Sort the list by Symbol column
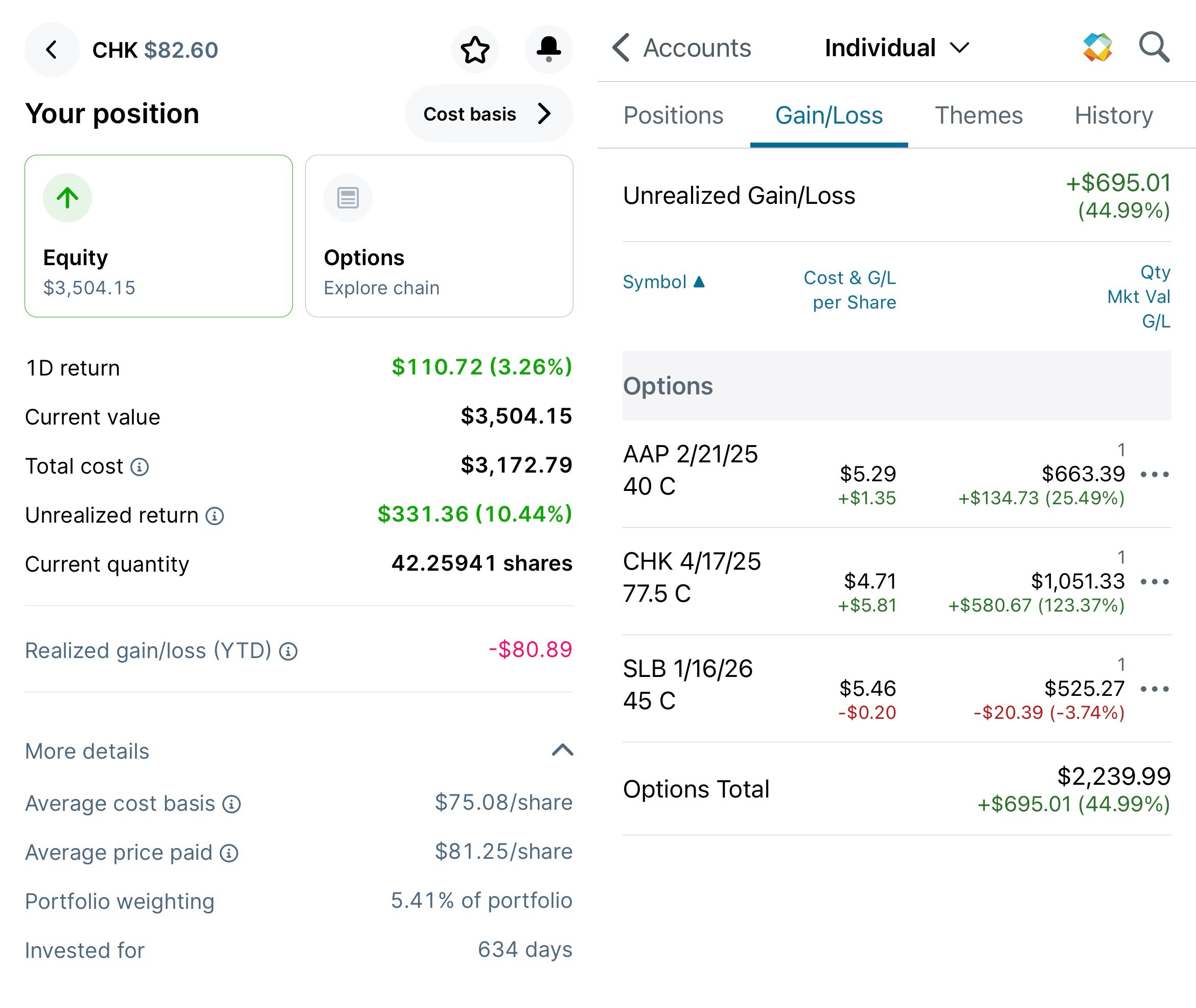This screenshot has width=1196, height=1008. click(x=663, y=282)
